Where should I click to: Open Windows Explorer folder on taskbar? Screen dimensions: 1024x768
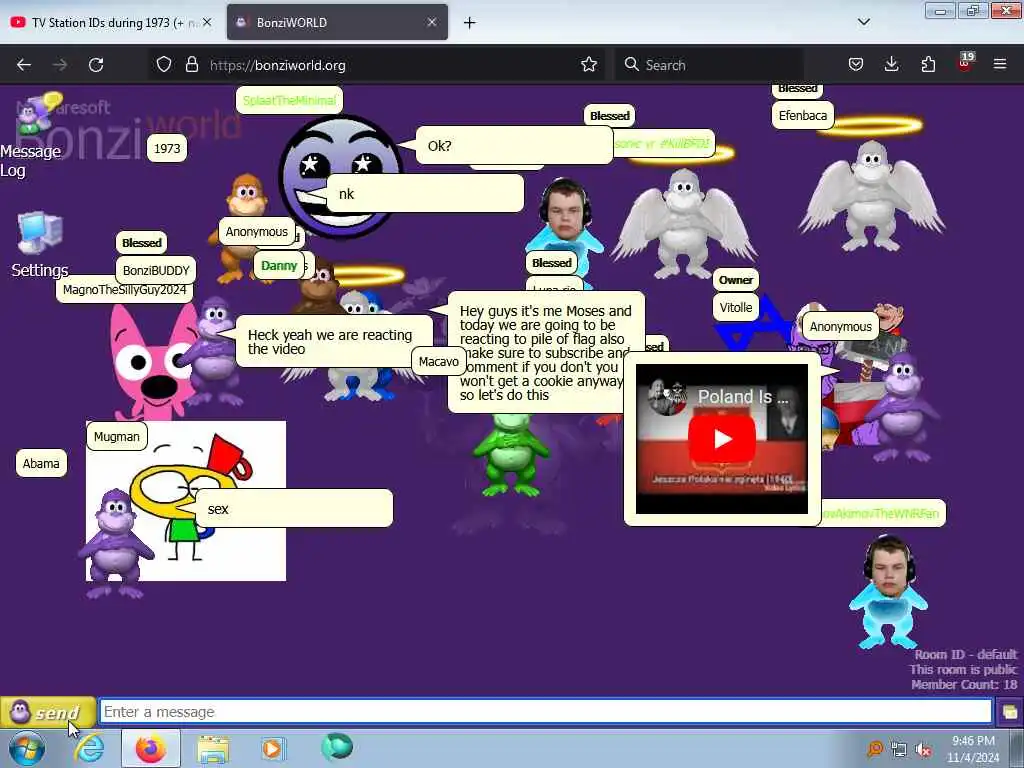coord(213,750)
